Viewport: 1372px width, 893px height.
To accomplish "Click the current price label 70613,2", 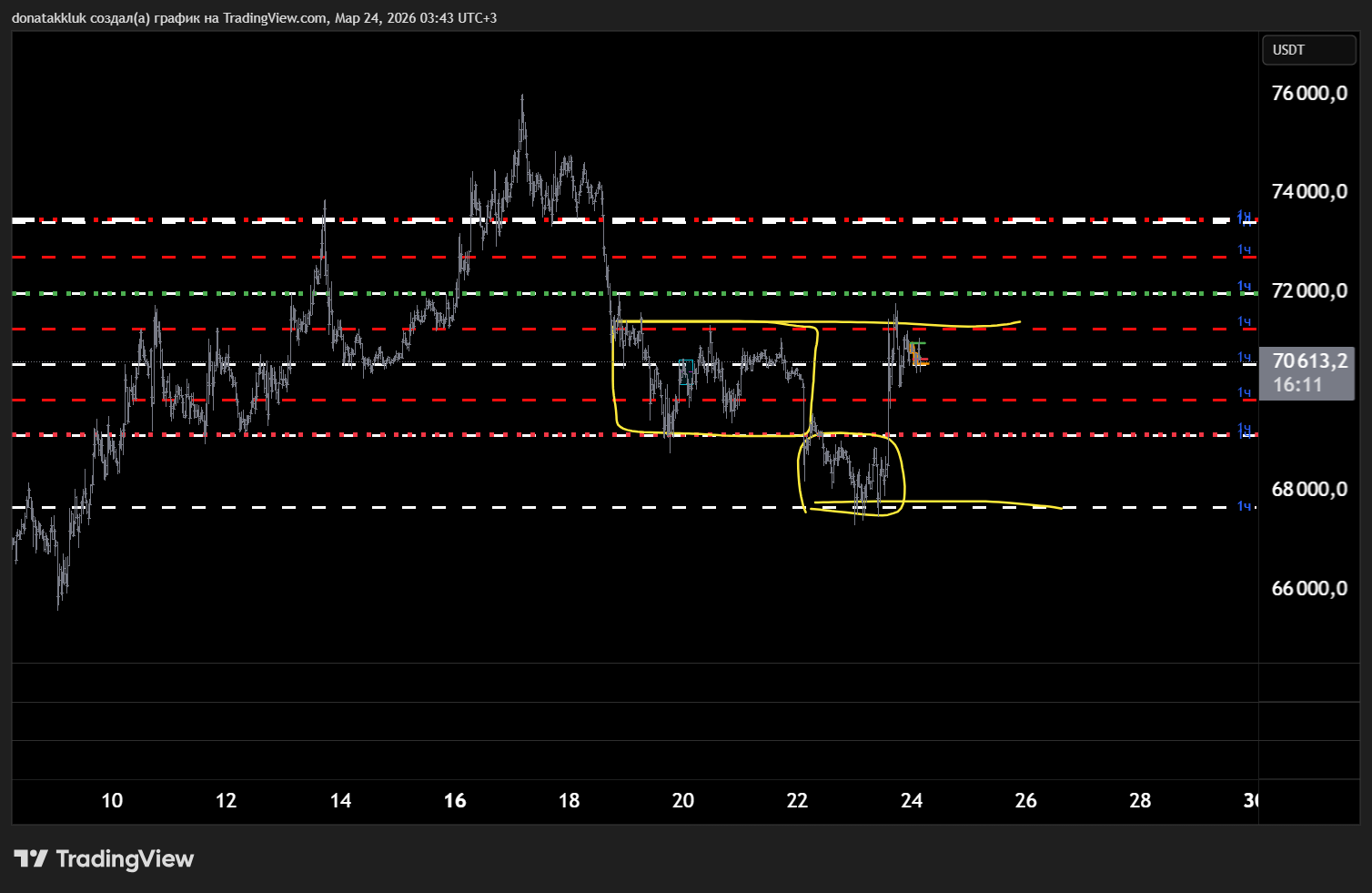I will pyautogui.click(x=1307, y=362).
